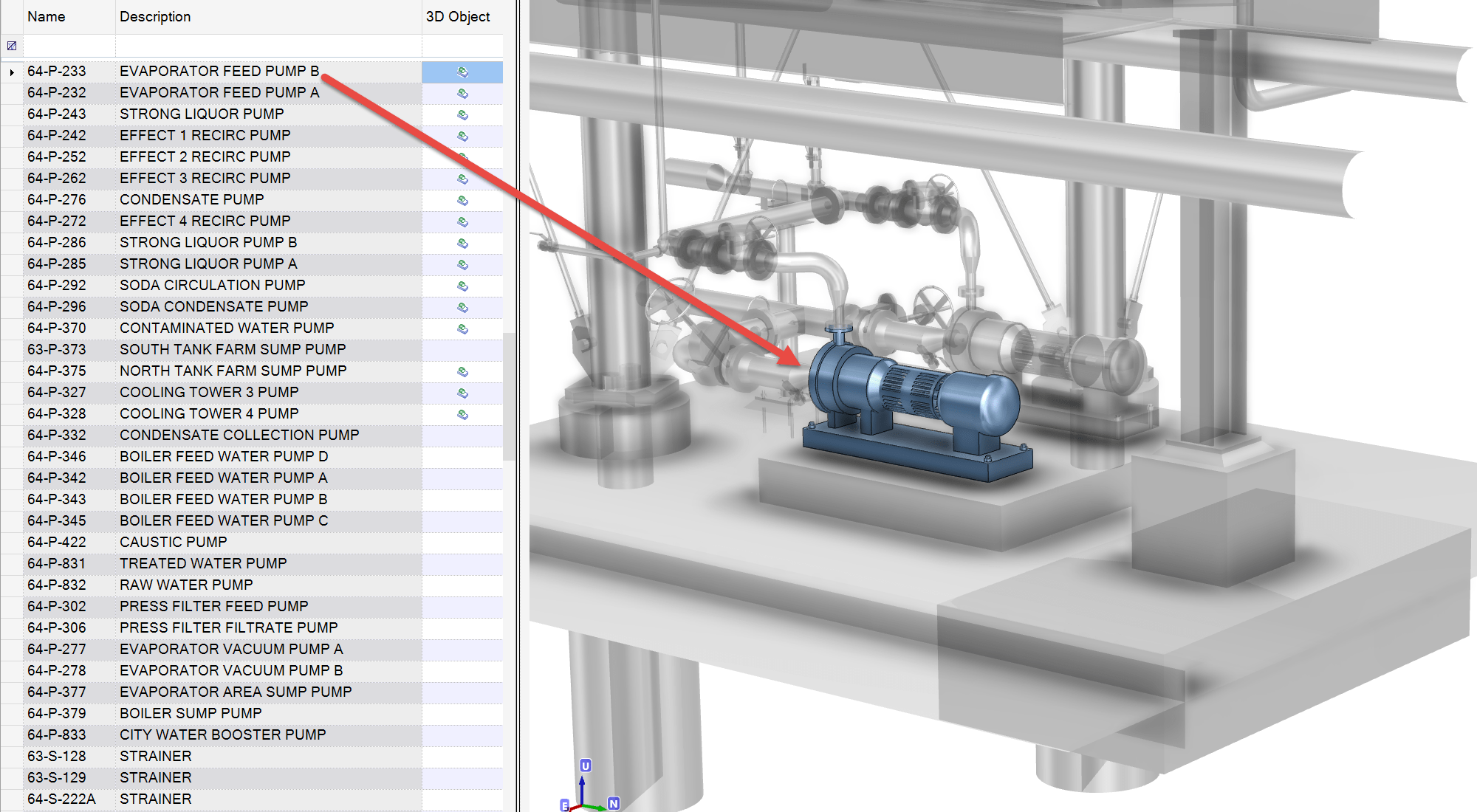Expand the row indicator arrow for 64-P-233
The image size is (1477, 812).
12,72
